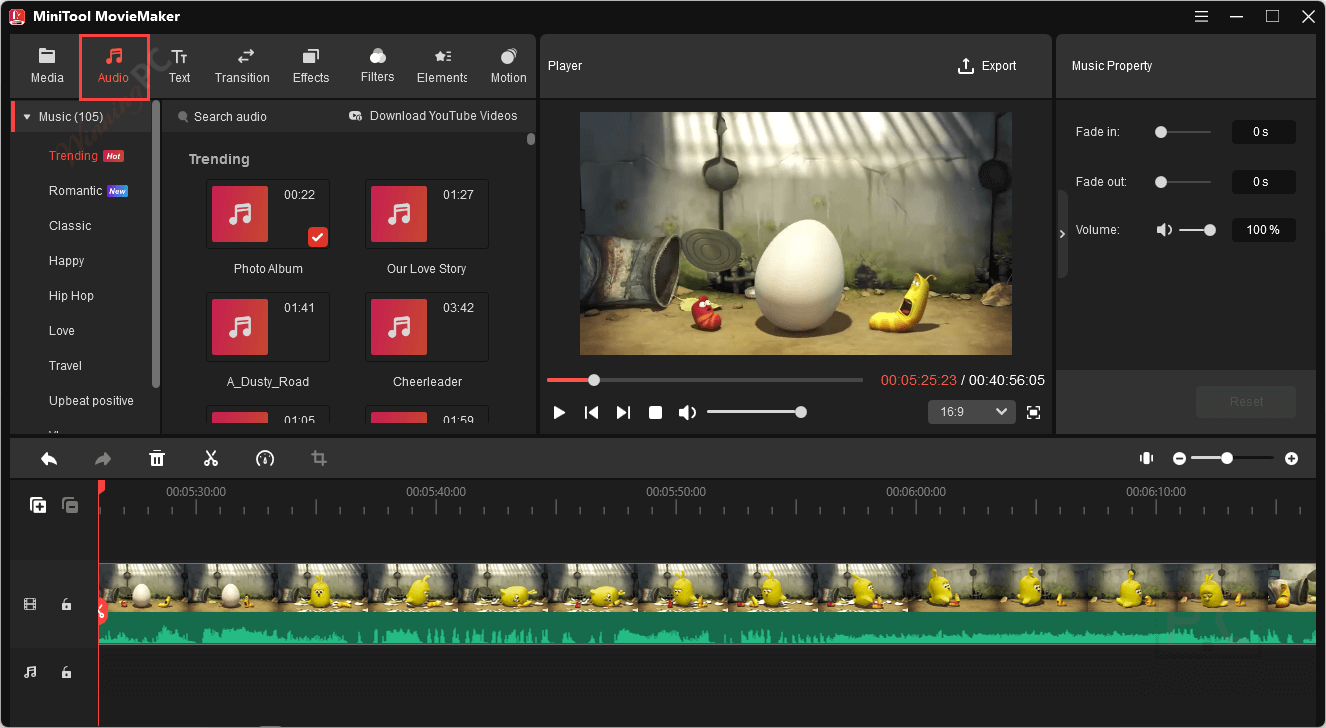Open the Filters tab
The width and height of the screenshot is (1326, 728).
(x=377, y=66)
